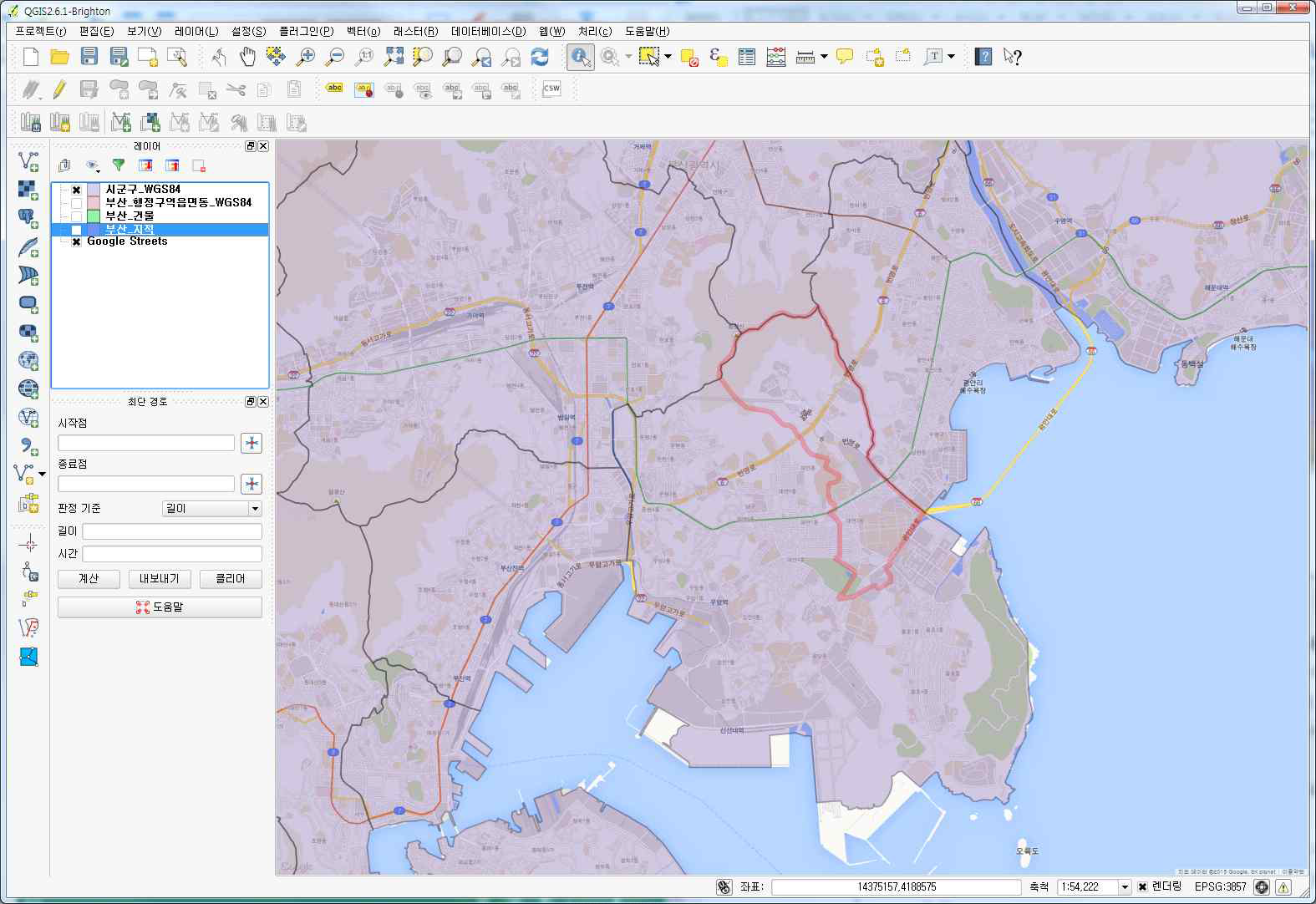Screen dimensions: 1316x904
Task: Click the coordinate capture crosshair icon
Action: pyautogui.click(x=28, y=544)
